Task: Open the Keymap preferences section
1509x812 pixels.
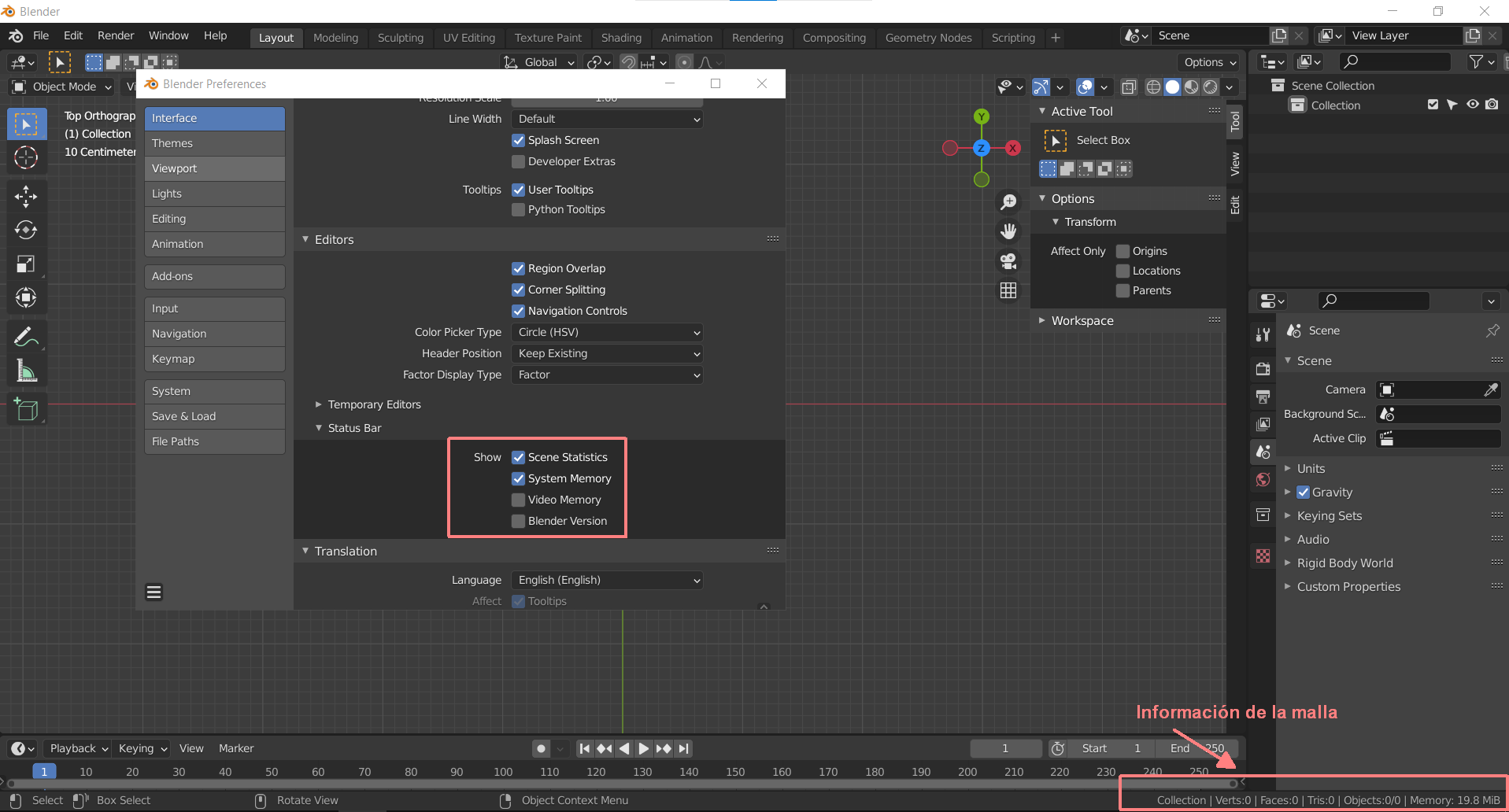Action: click(x=214, y=359)
